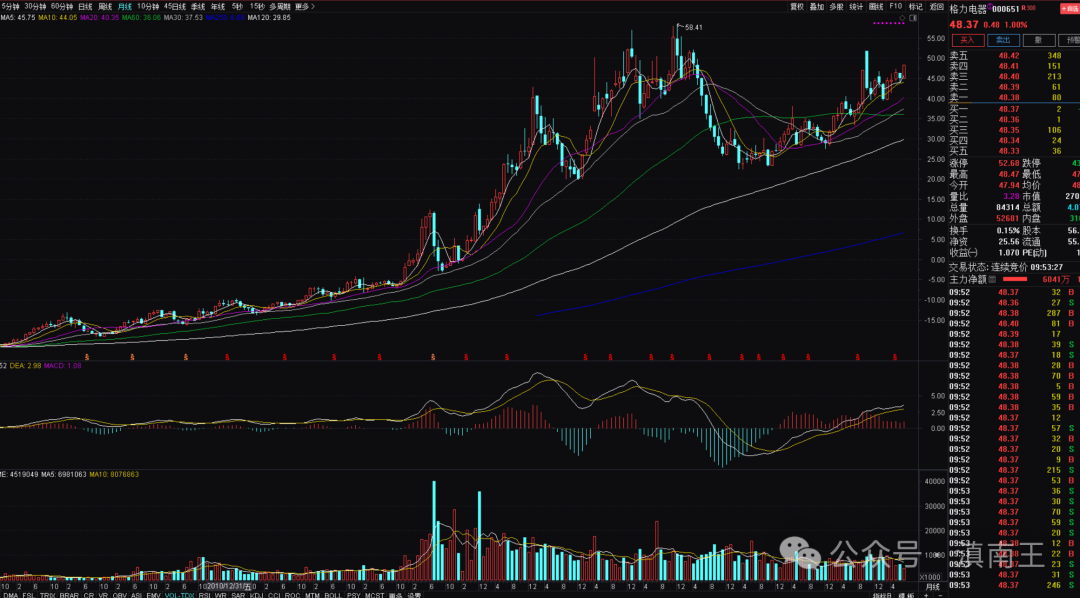The height and width of the screenshot is (598, 1080).
Task: Click the diamond icon above price axis
Action: click(x=902, y=17)
